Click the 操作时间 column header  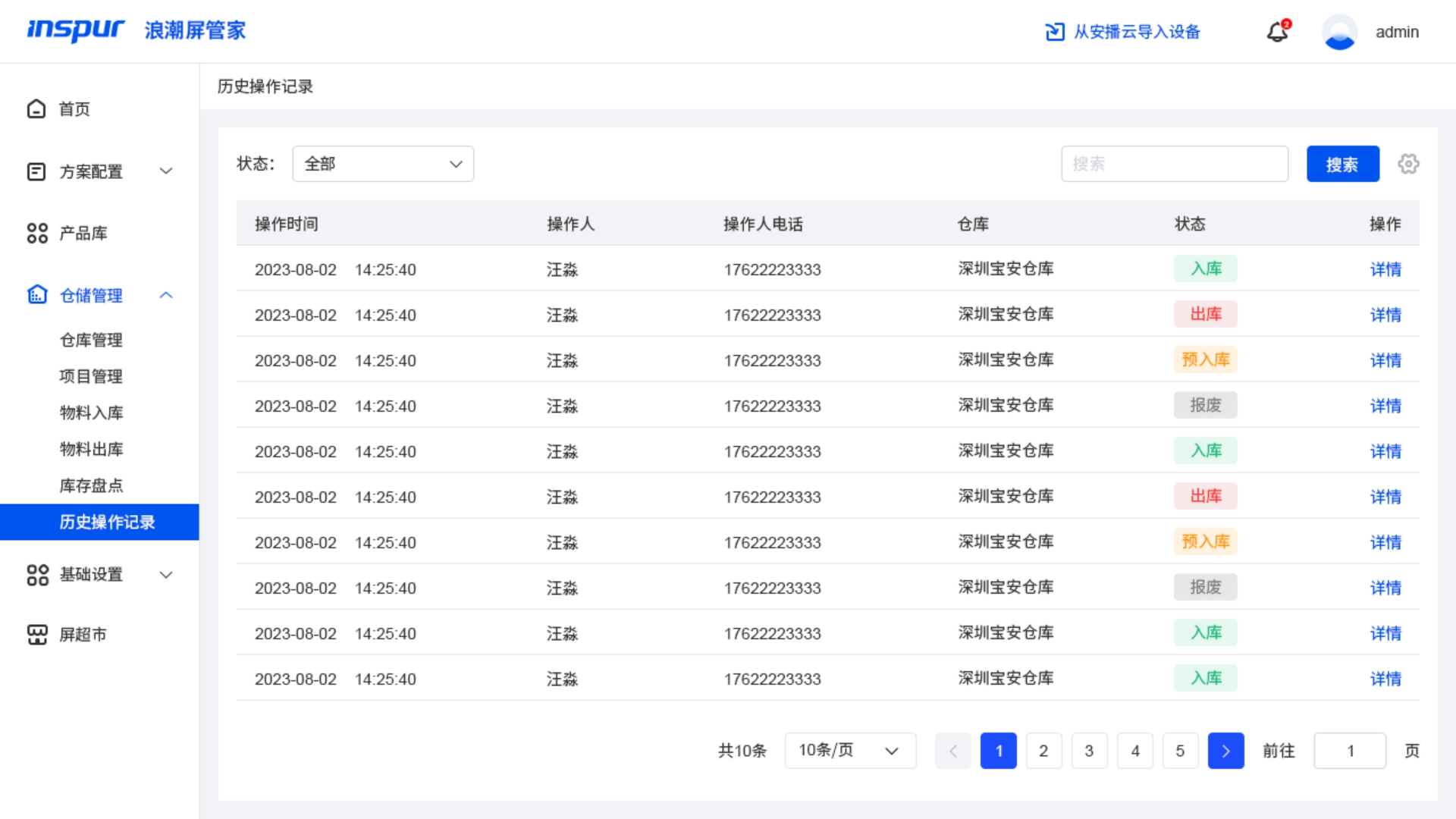point(286,224)
